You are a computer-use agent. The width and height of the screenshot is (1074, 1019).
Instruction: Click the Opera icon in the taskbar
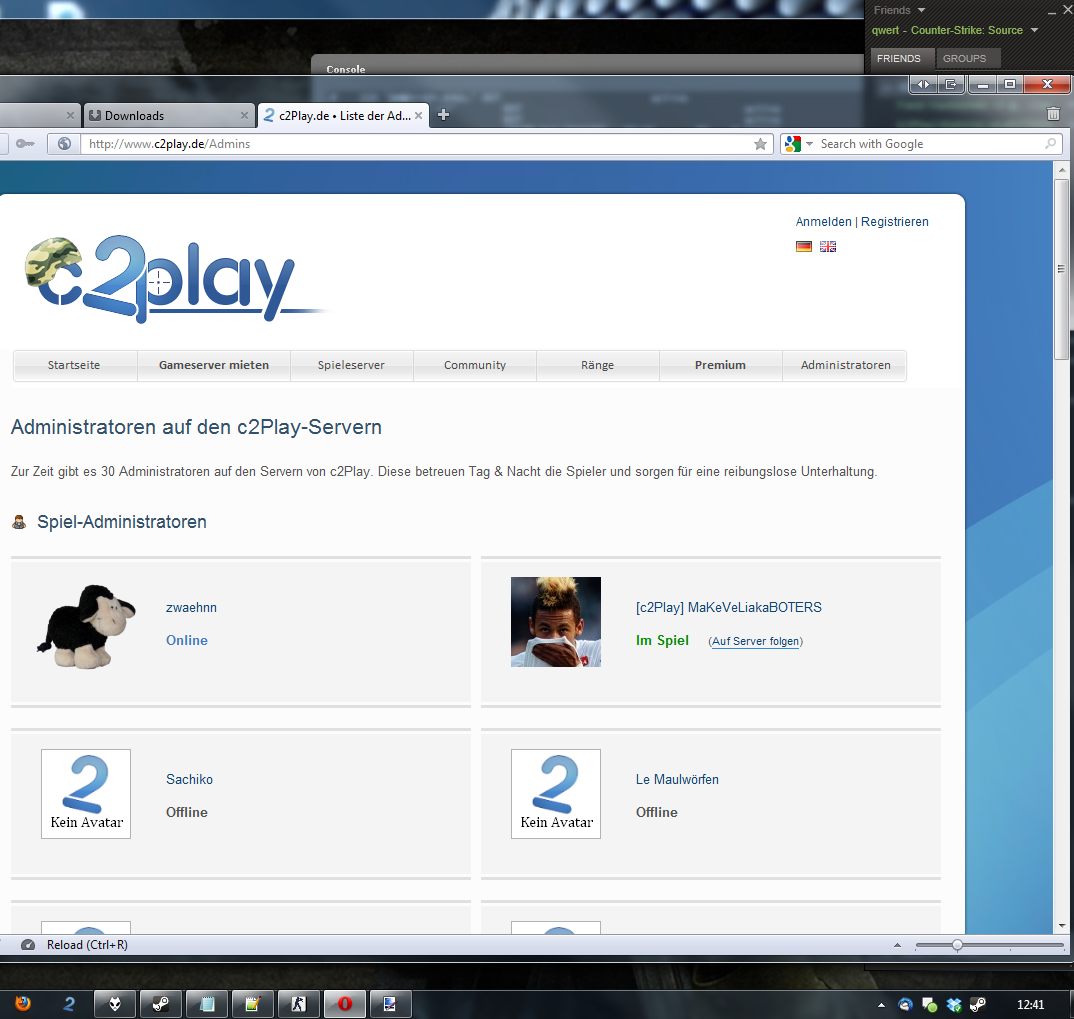(x=344, y=1004)
